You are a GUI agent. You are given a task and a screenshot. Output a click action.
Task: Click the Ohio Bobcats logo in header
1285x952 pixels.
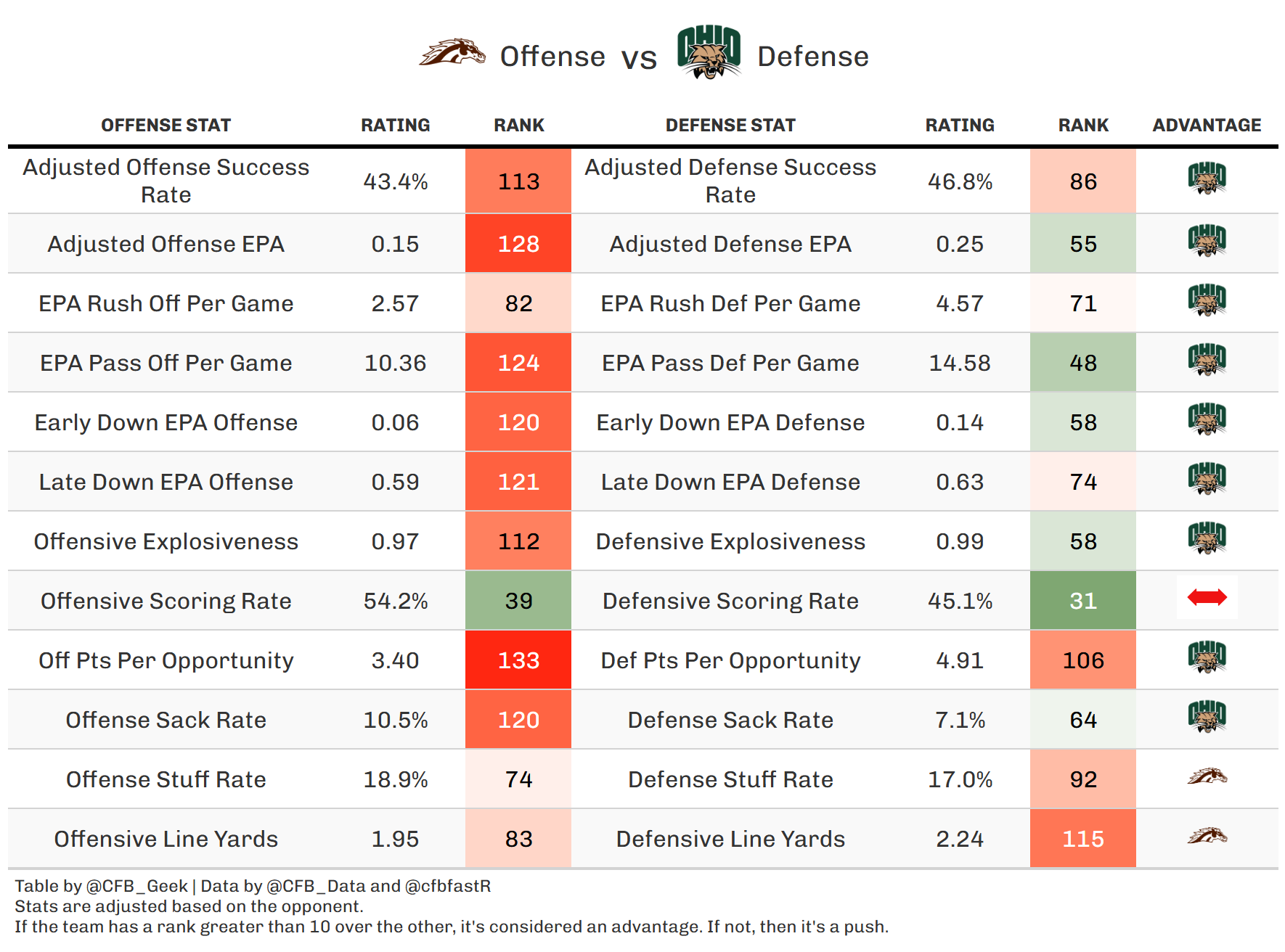tap(709, 52)
